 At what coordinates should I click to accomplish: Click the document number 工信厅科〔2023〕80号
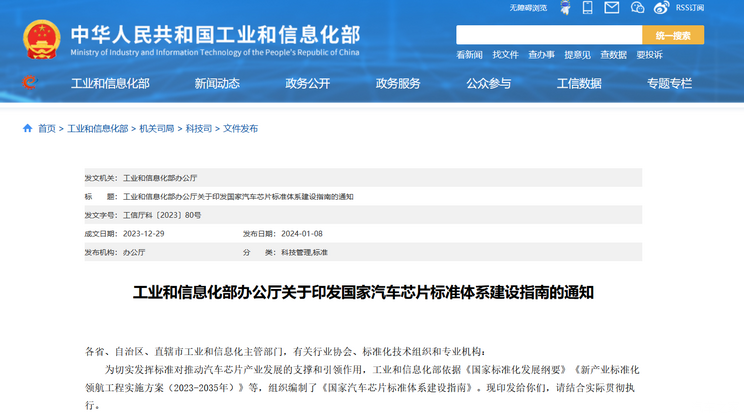click(162, 215)
